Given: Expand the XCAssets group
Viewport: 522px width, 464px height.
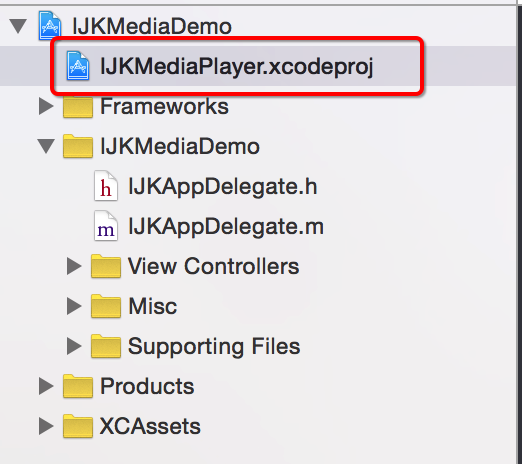Looking at the screenshot, I should [46, 426].
